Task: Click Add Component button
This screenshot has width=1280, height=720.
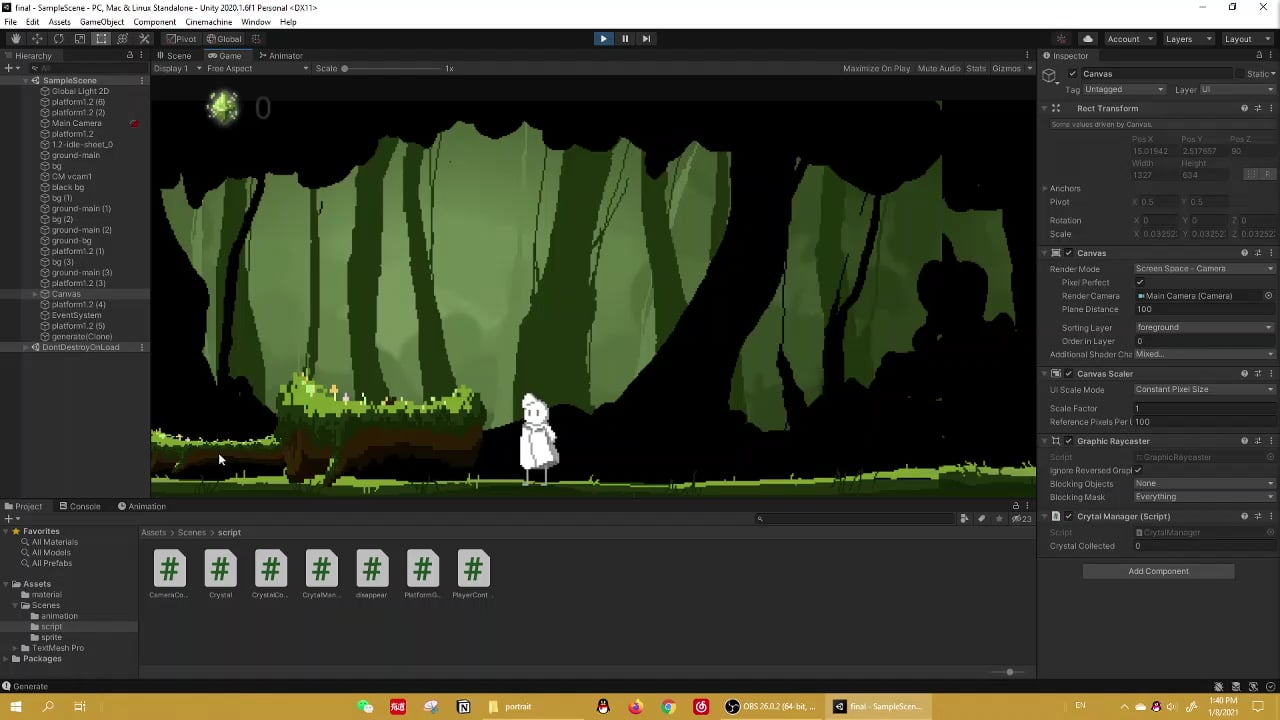Action: (x=1158, y=571)
